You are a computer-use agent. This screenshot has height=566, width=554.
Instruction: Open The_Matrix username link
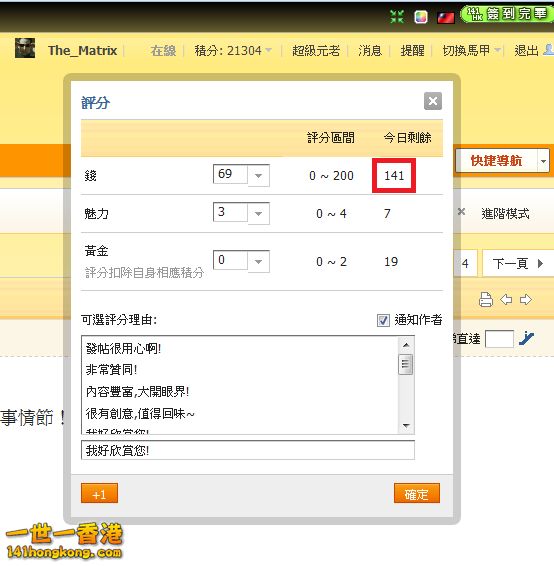82,51
